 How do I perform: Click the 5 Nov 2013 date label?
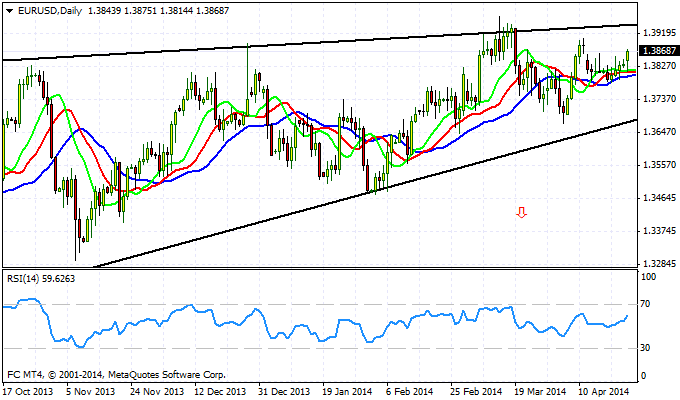pos(91,391)
